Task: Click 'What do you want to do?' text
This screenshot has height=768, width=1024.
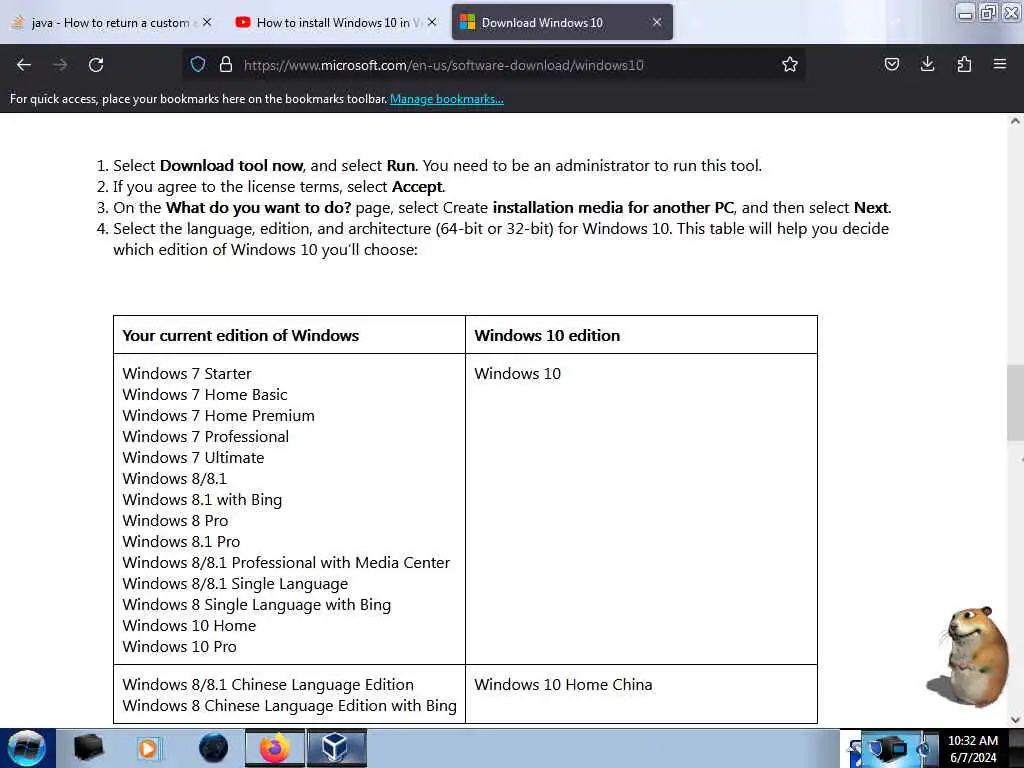Action: click(x=259, y=208)
